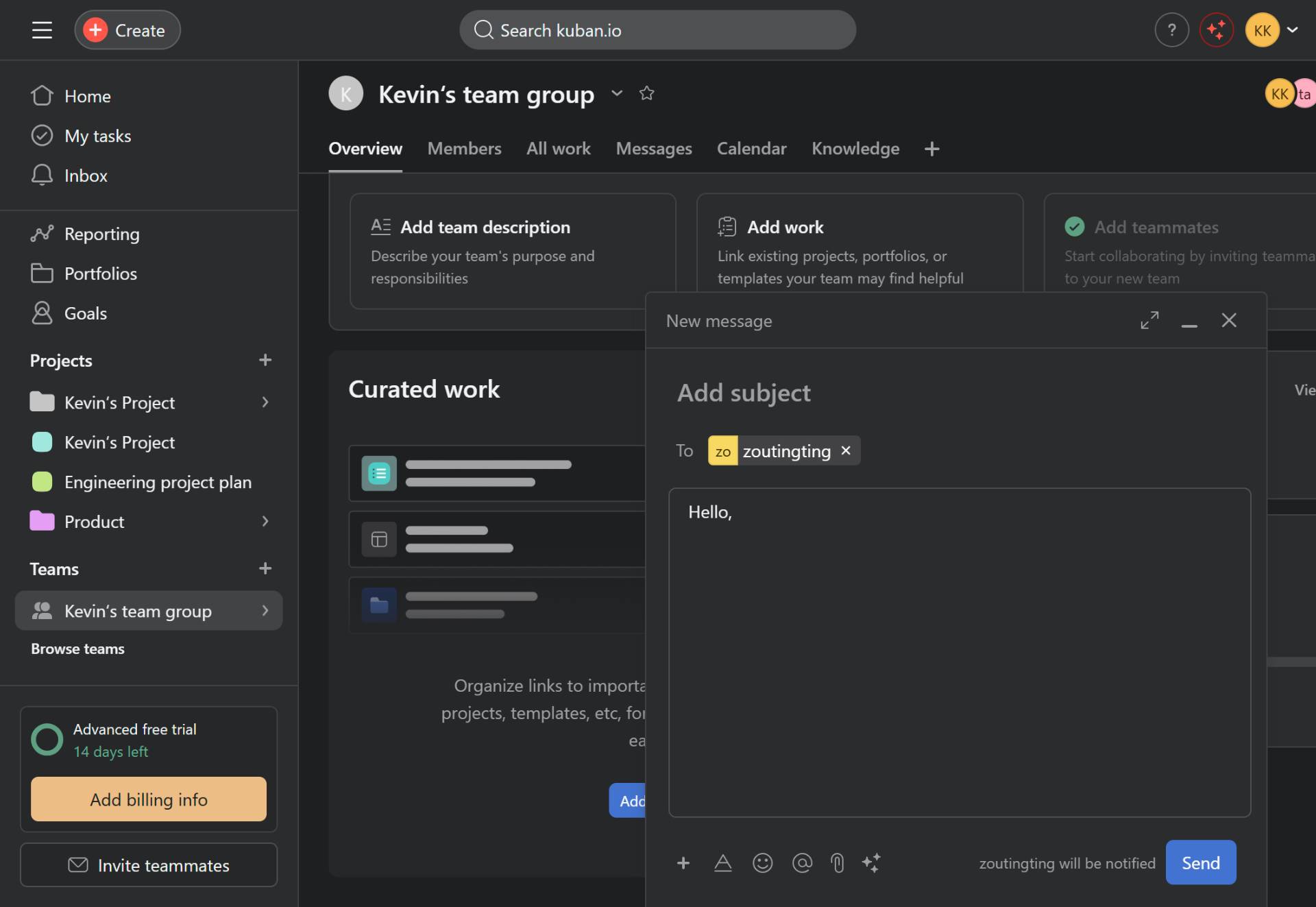Open the teal Kevin's Project
This screenshot has width=1316, height=907.
point(149,442)
